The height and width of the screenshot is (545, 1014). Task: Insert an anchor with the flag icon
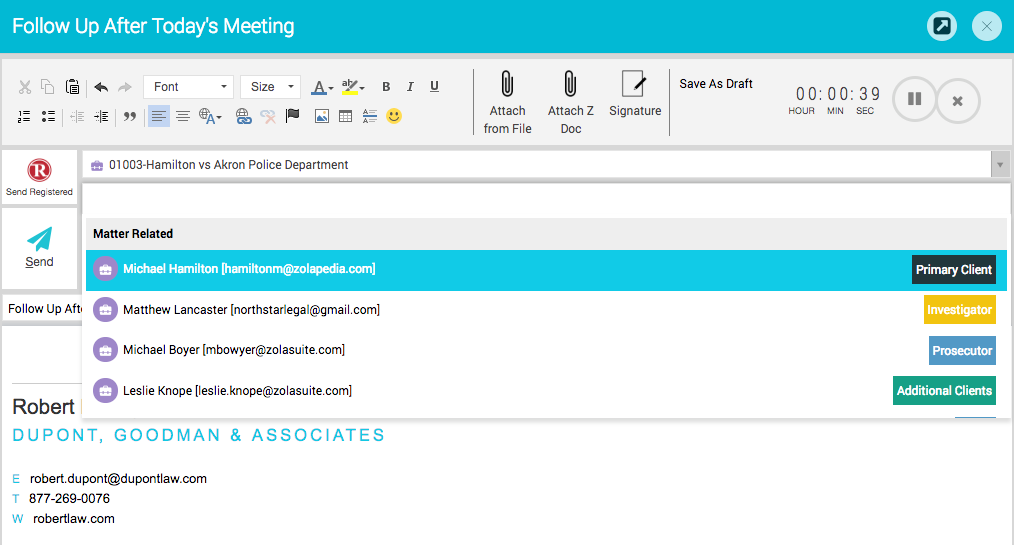(292, 116)
